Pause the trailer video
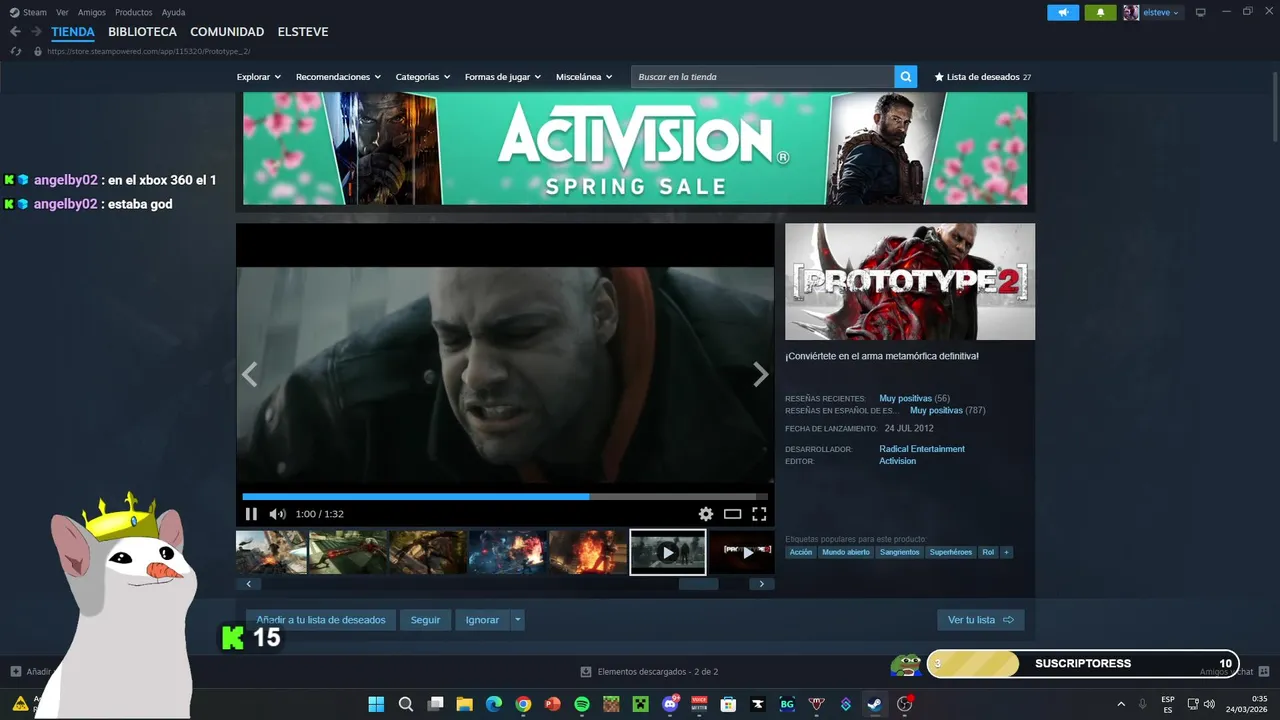The width and height of the screenshot is (1280, 720). click(251, 514)
